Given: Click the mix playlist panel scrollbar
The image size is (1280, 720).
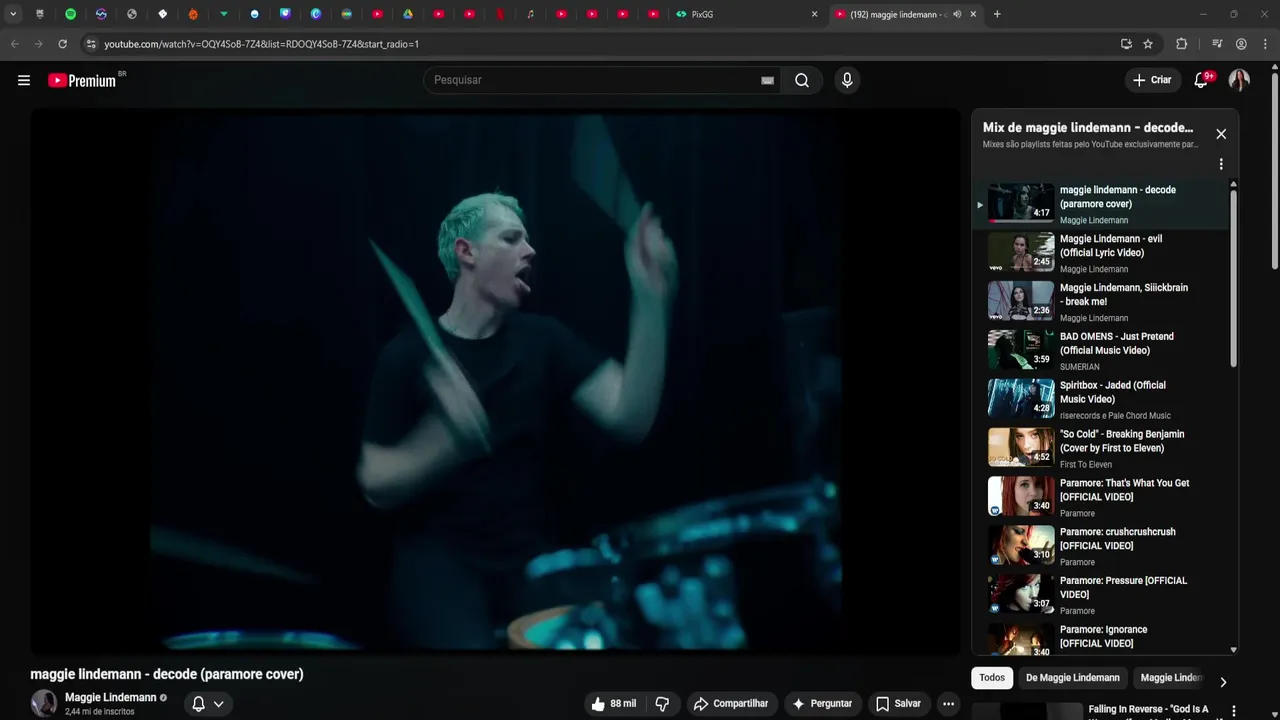Looking at the screenshot, I should (1233, 277).
